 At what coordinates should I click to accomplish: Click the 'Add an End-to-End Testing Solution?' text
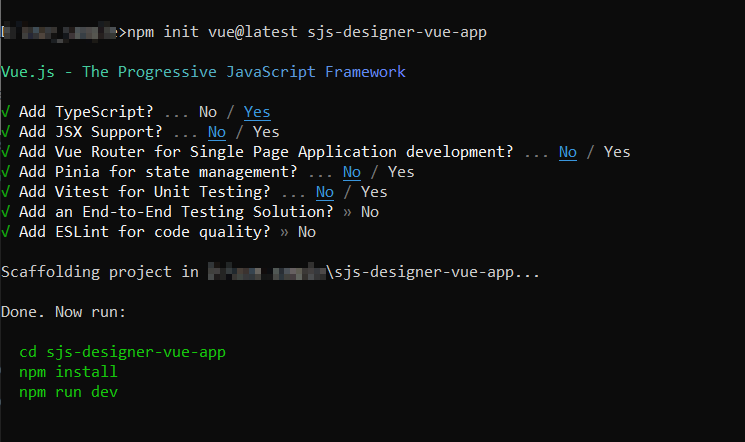coord(176,212)
